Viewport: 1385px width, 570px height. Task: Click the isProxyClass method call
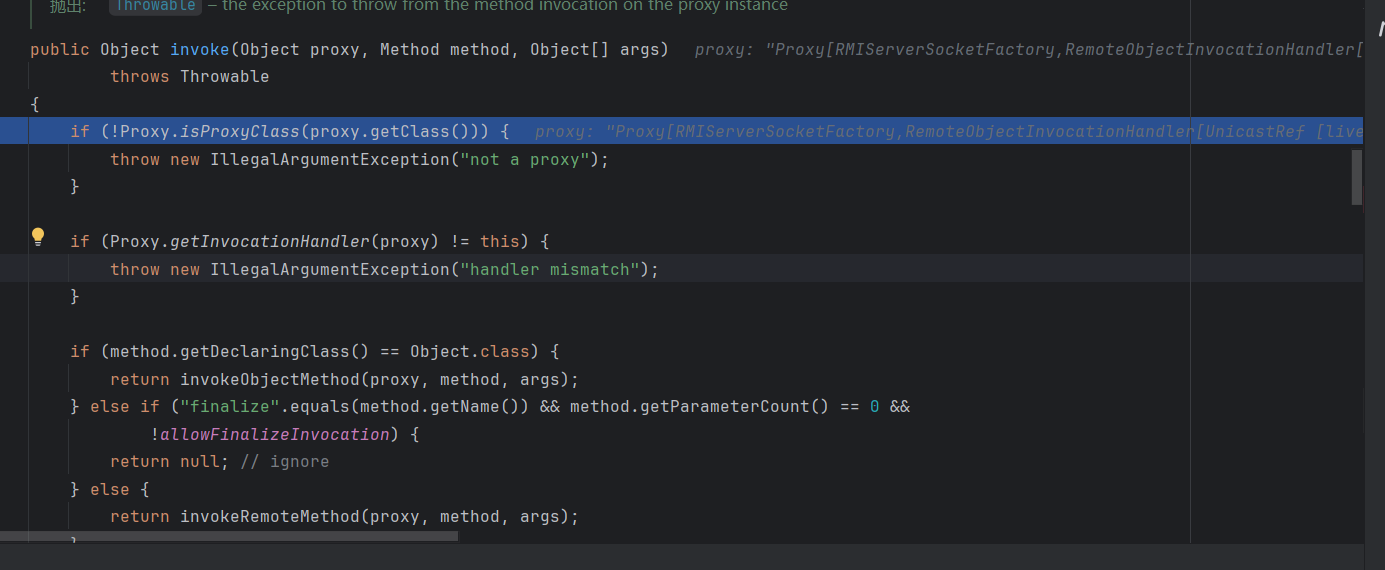coord(239,131)
